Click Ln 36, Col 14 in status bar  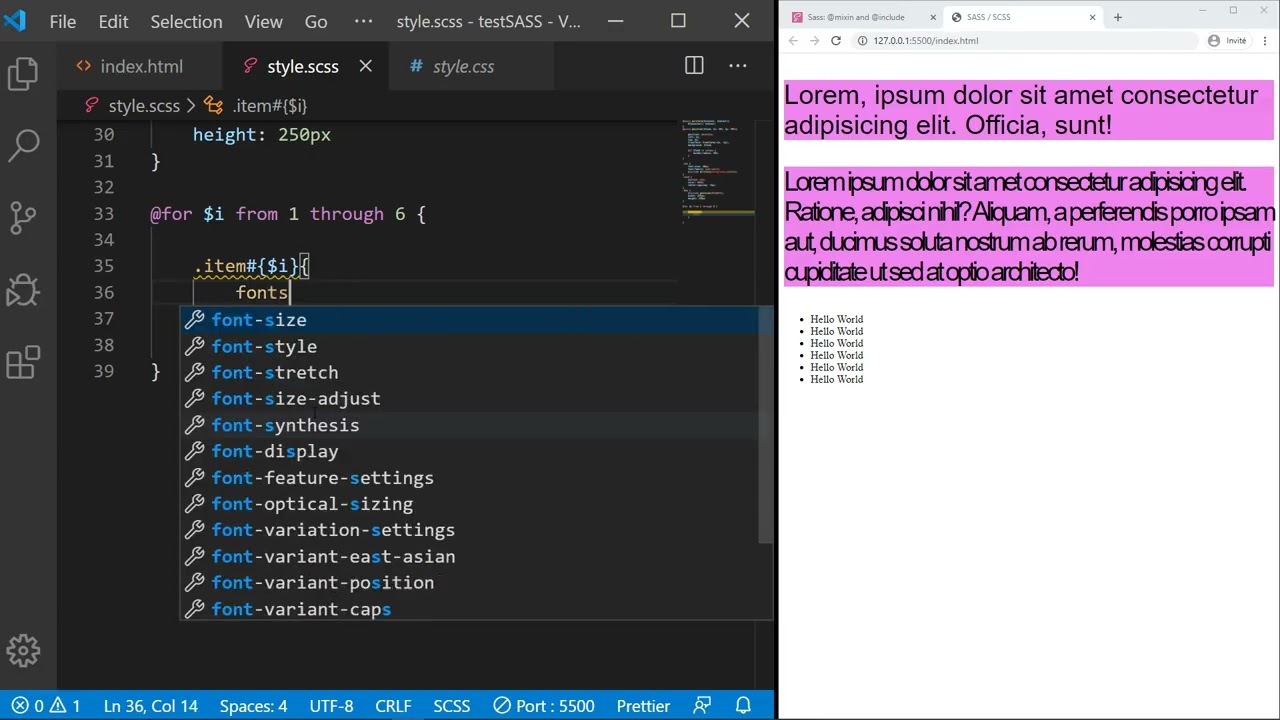[151, 706]
